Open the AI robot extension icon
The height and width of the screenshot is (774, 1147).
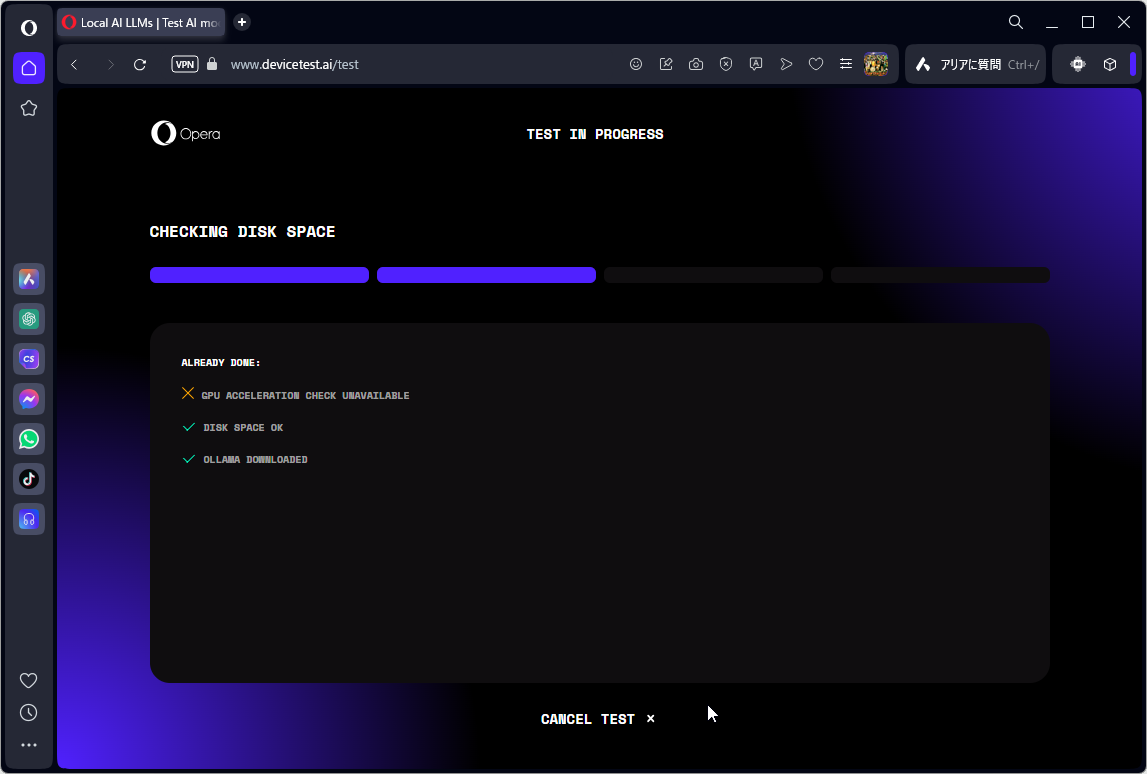point(1078,64)
